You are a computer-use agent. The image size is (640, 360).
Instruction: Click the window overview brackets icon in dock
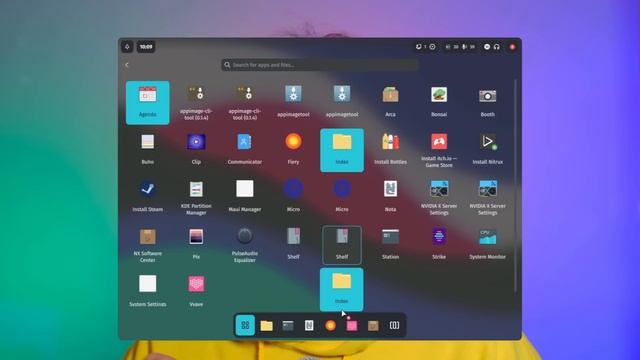394,325
